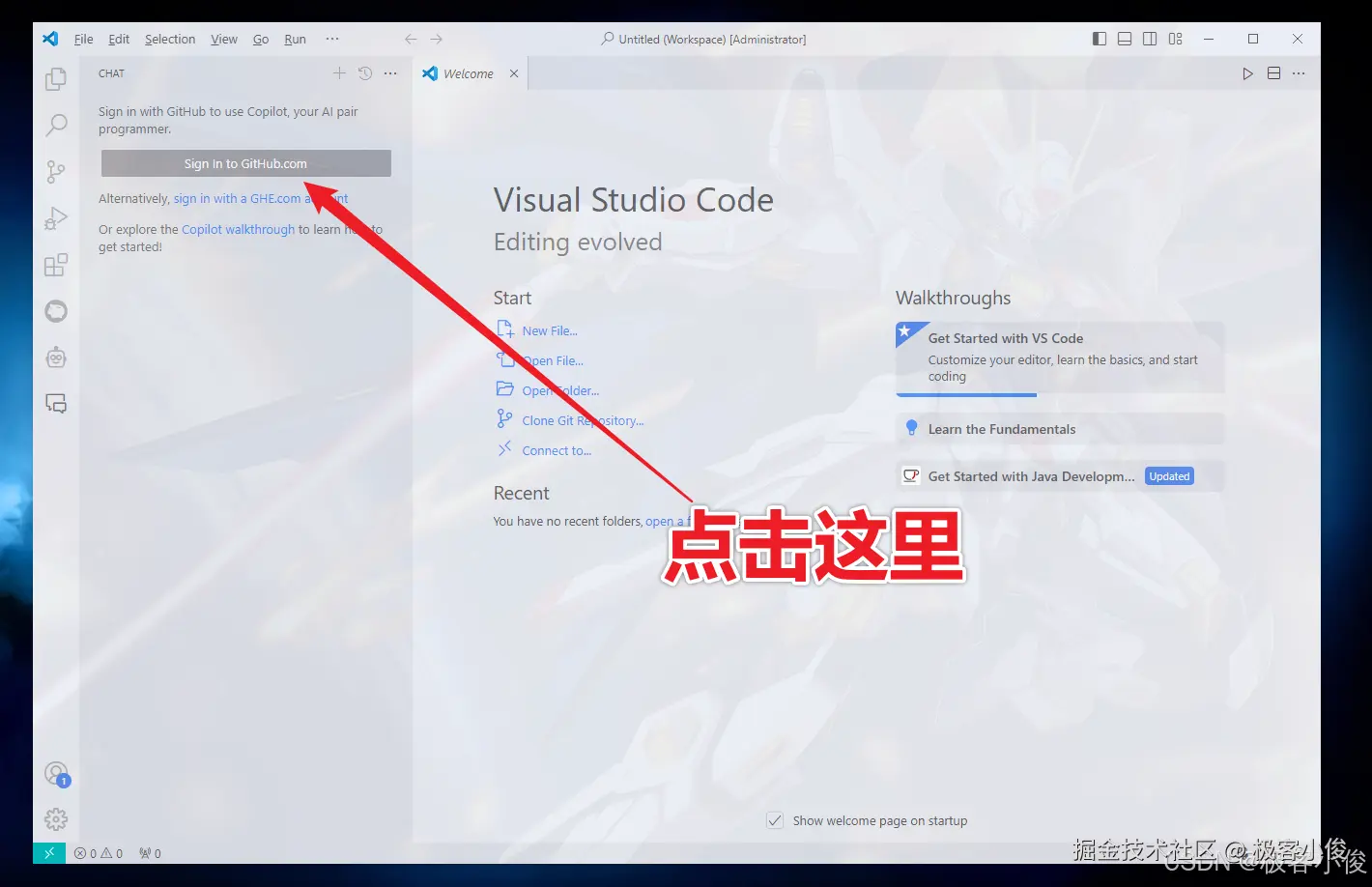
Task: Open the Edit menu
Action: [x=119, y=39]
